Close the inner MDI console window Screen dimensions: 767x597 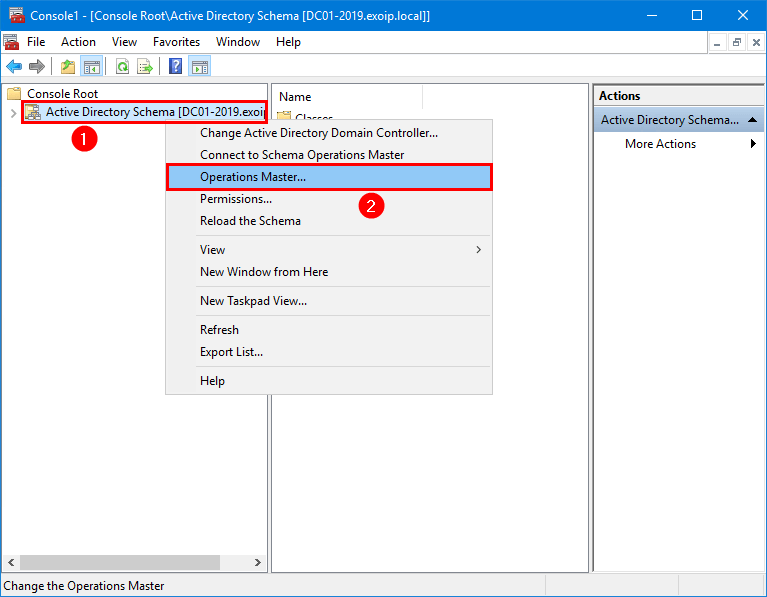point(756,43)
